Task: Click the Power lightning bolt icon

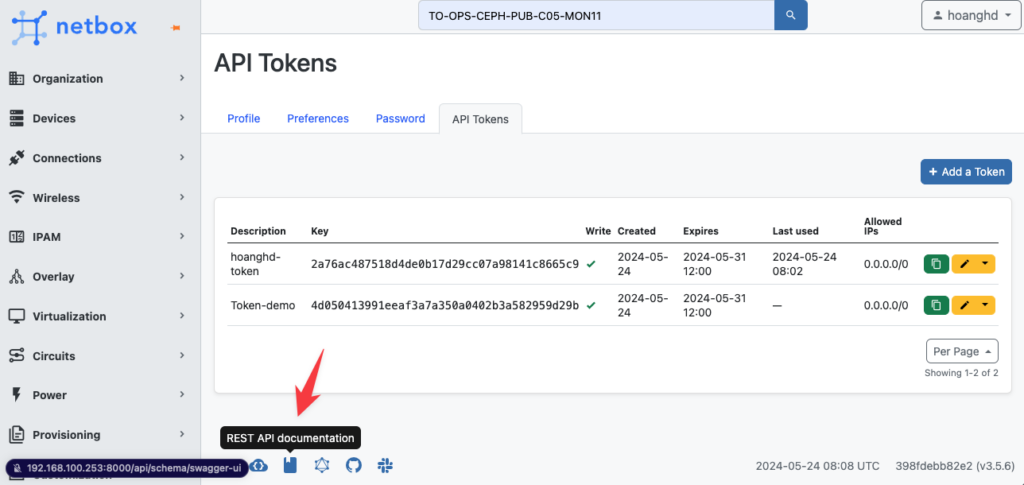Action: [16, 395]
